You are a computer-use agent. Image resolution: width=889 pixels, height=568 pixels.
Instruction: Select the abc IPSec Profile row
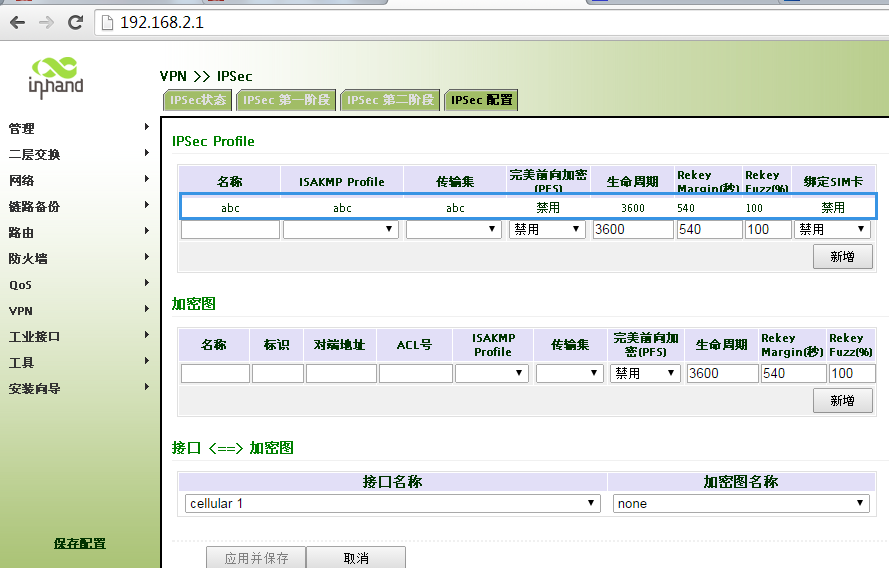[527, 207]
